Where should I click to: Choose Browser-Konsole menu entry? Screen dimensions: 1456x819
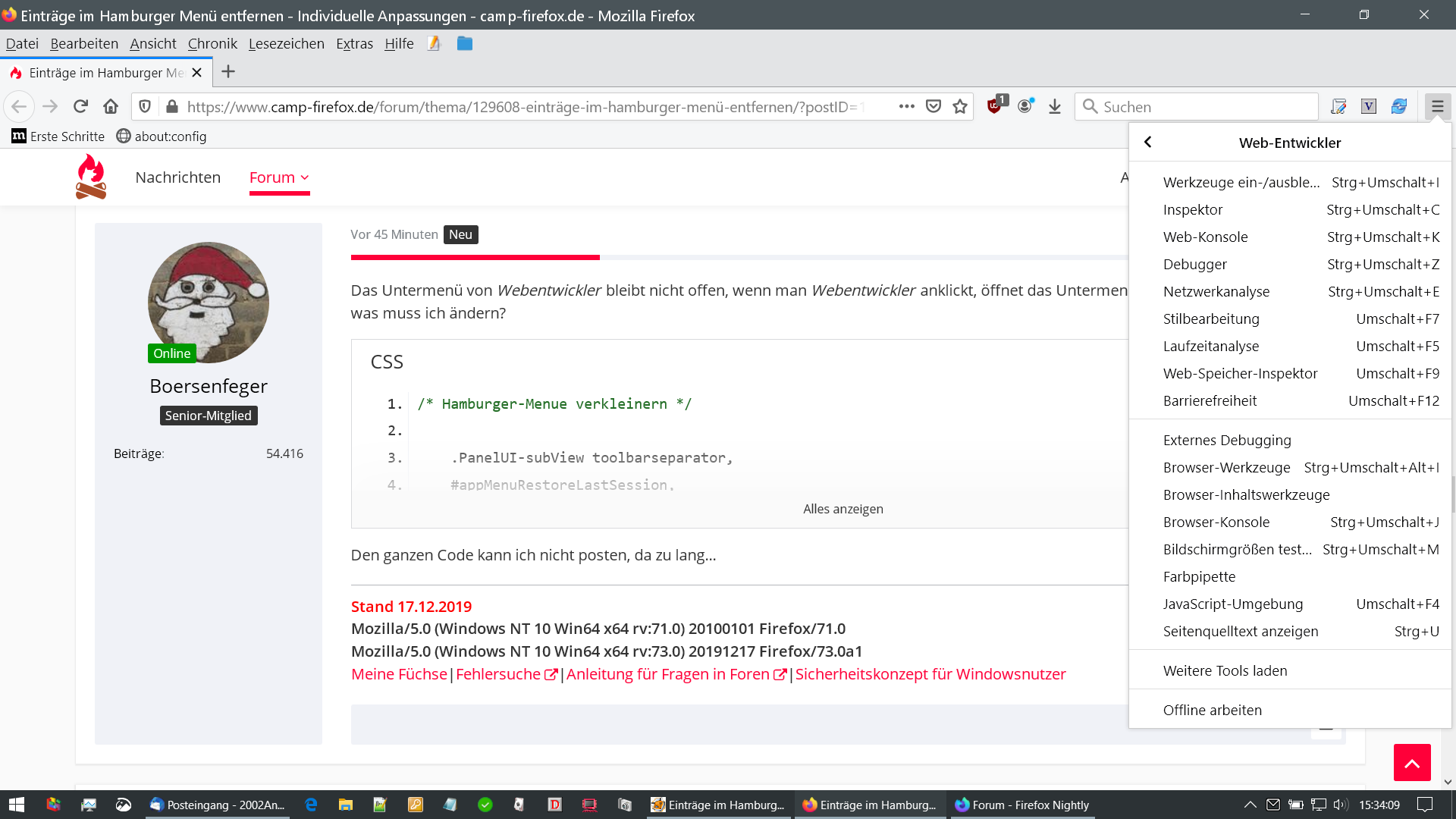click(1216, 522)
